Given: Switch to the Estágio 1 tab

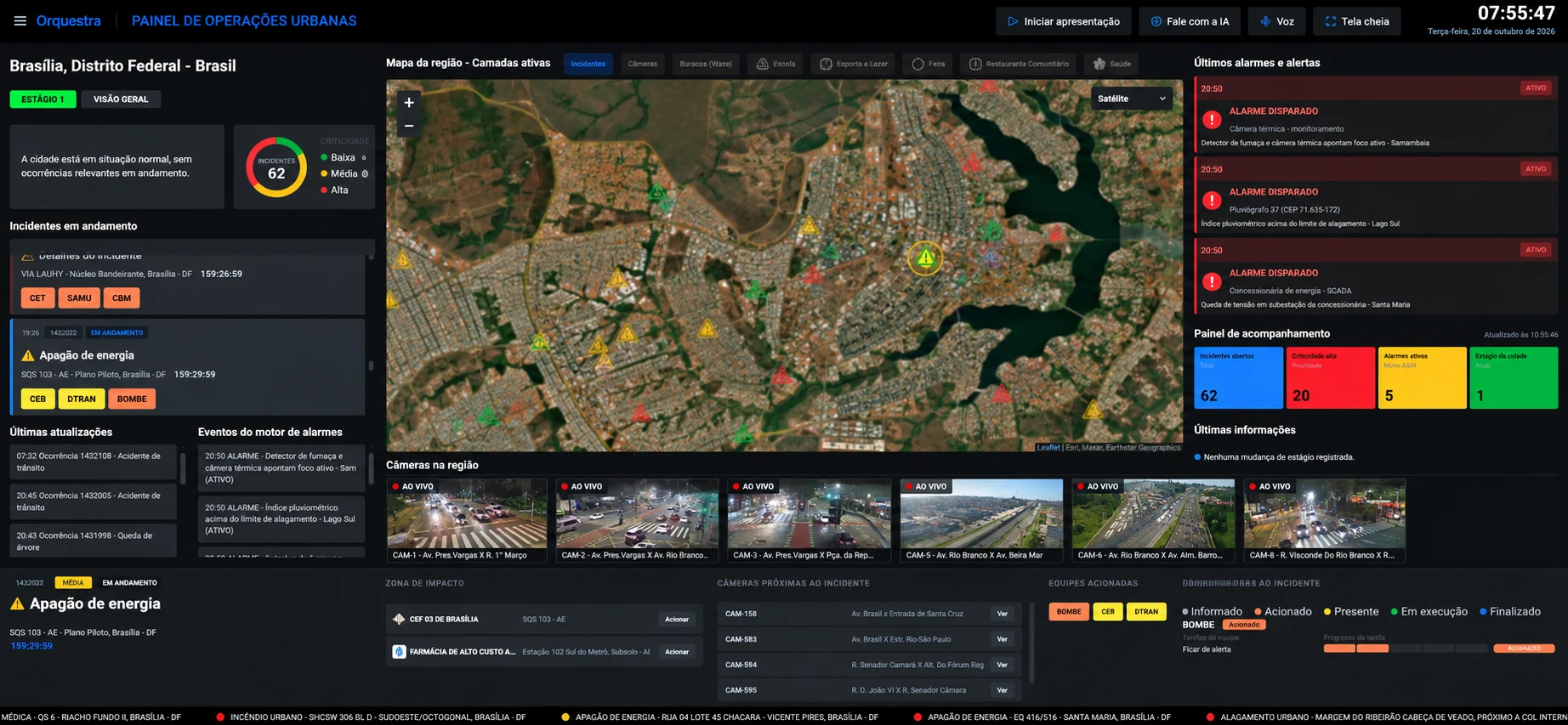Looking at the screenshot, I should pyautogui.click(x=43, y=99).
